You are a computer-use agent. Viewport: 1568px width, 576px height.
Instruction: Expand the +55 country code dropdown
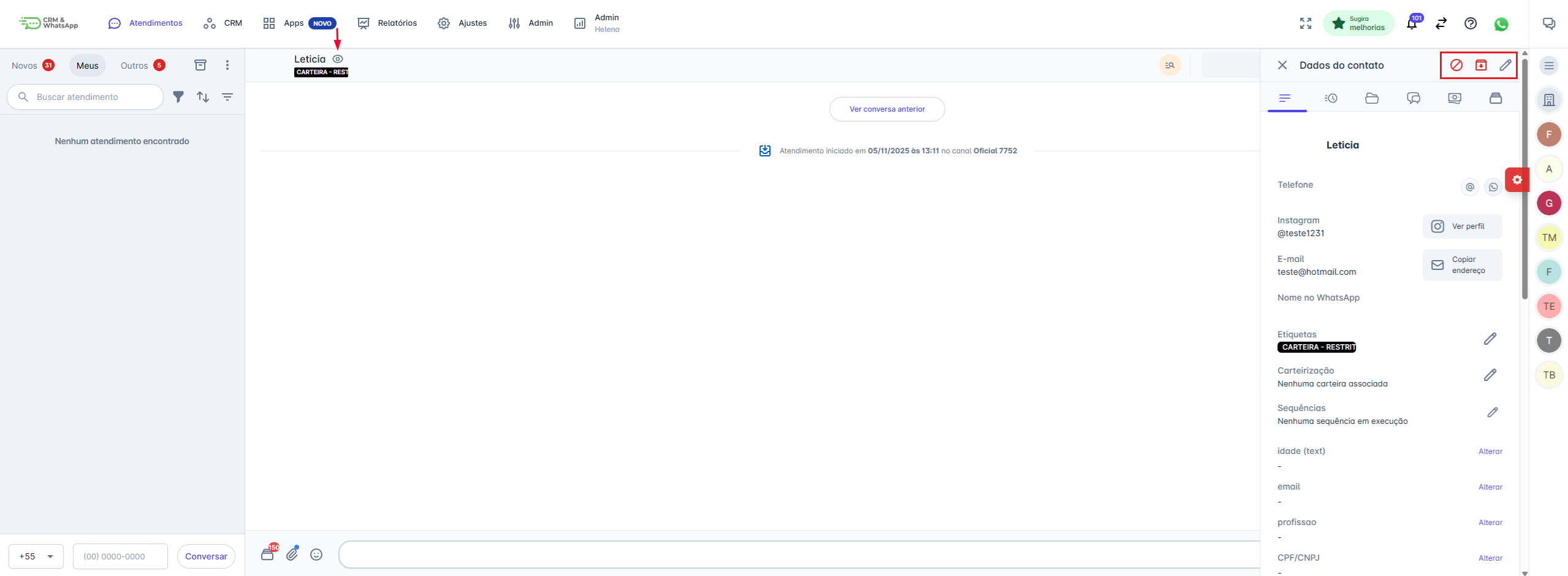point(36,556)
